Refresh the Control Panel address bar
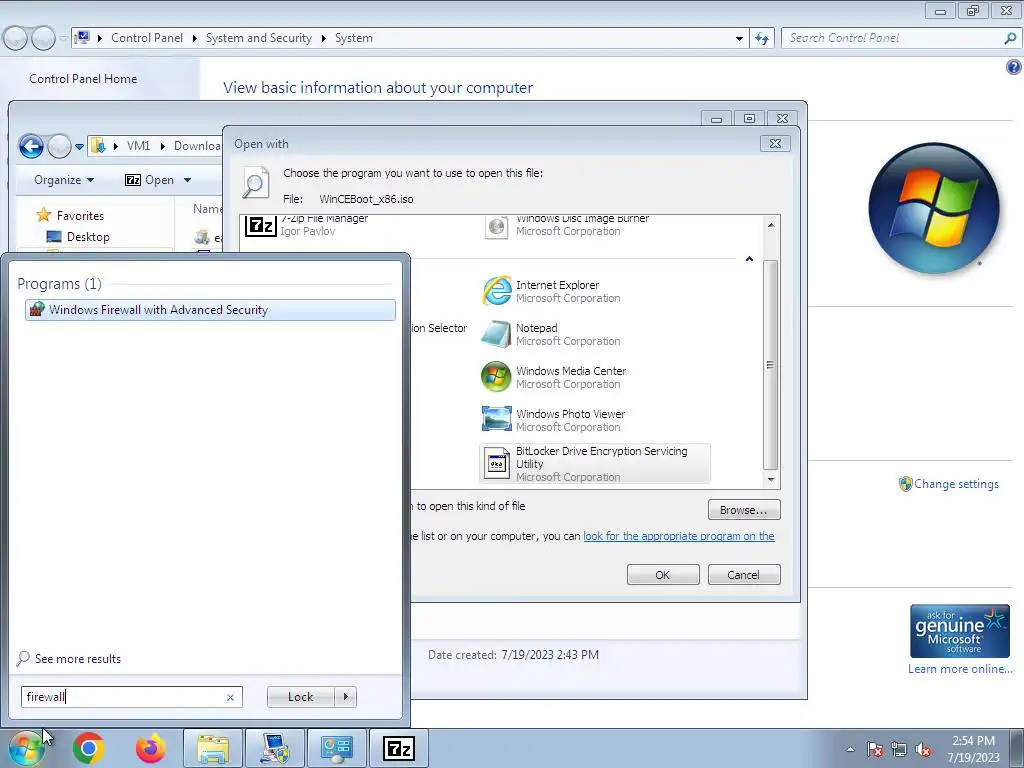Viewport: 1024px width, 768px height. pos(761,39)
